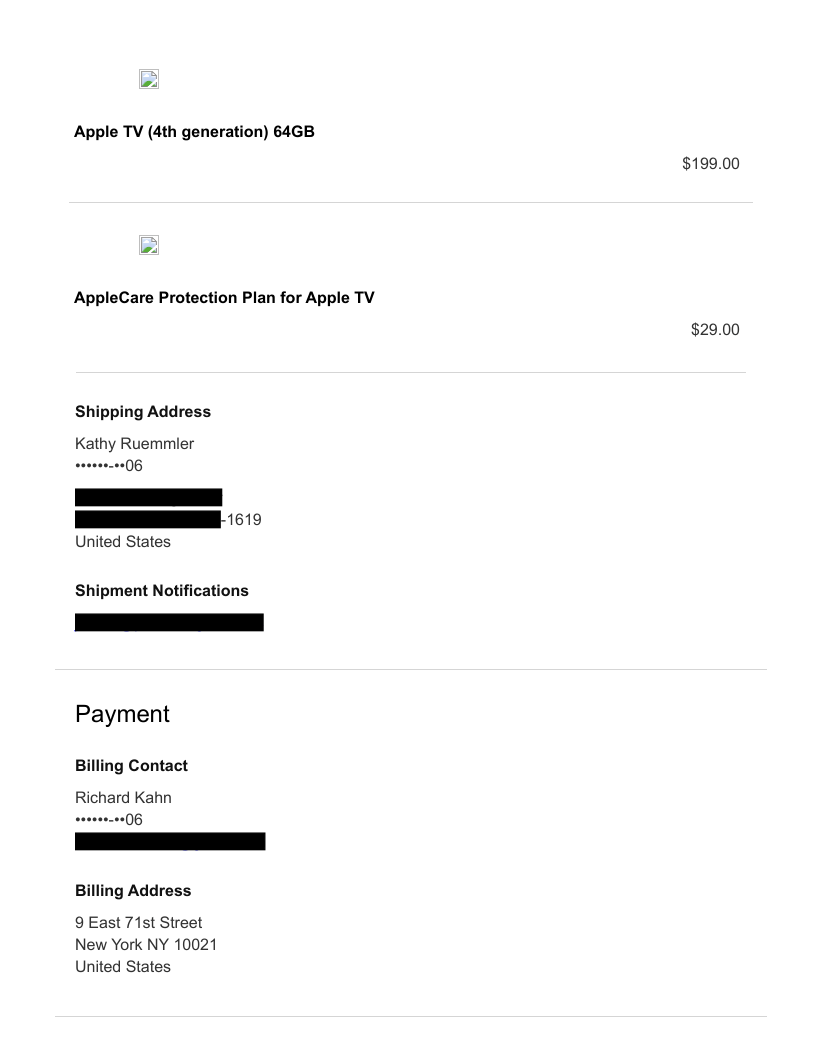Click the Billing Address heading

point(133,890)
